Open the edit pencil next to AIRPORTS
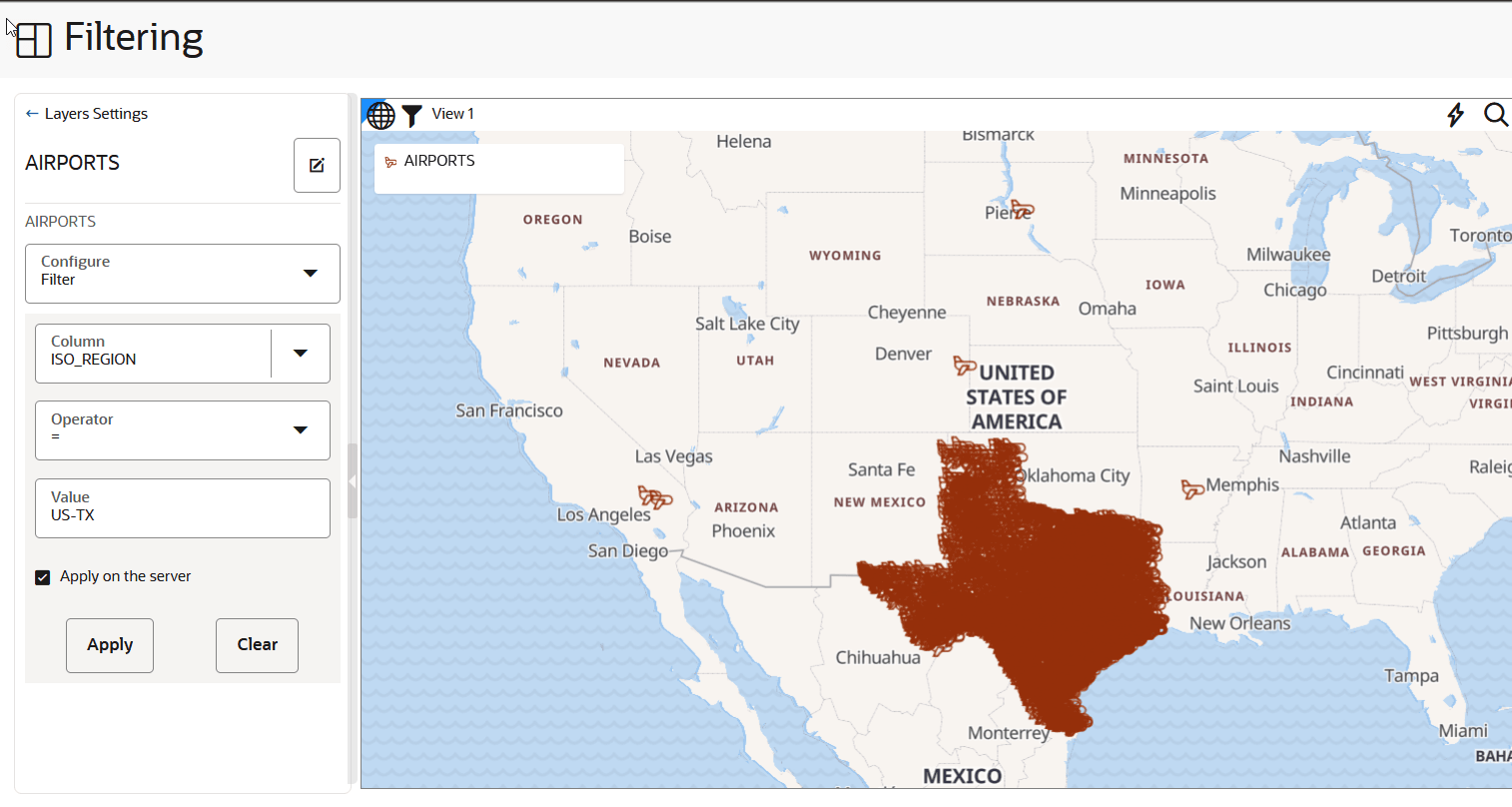Image resolution: width=1512 pixels, height=807 pixels. pyautogui.click(x=317, y=165)
